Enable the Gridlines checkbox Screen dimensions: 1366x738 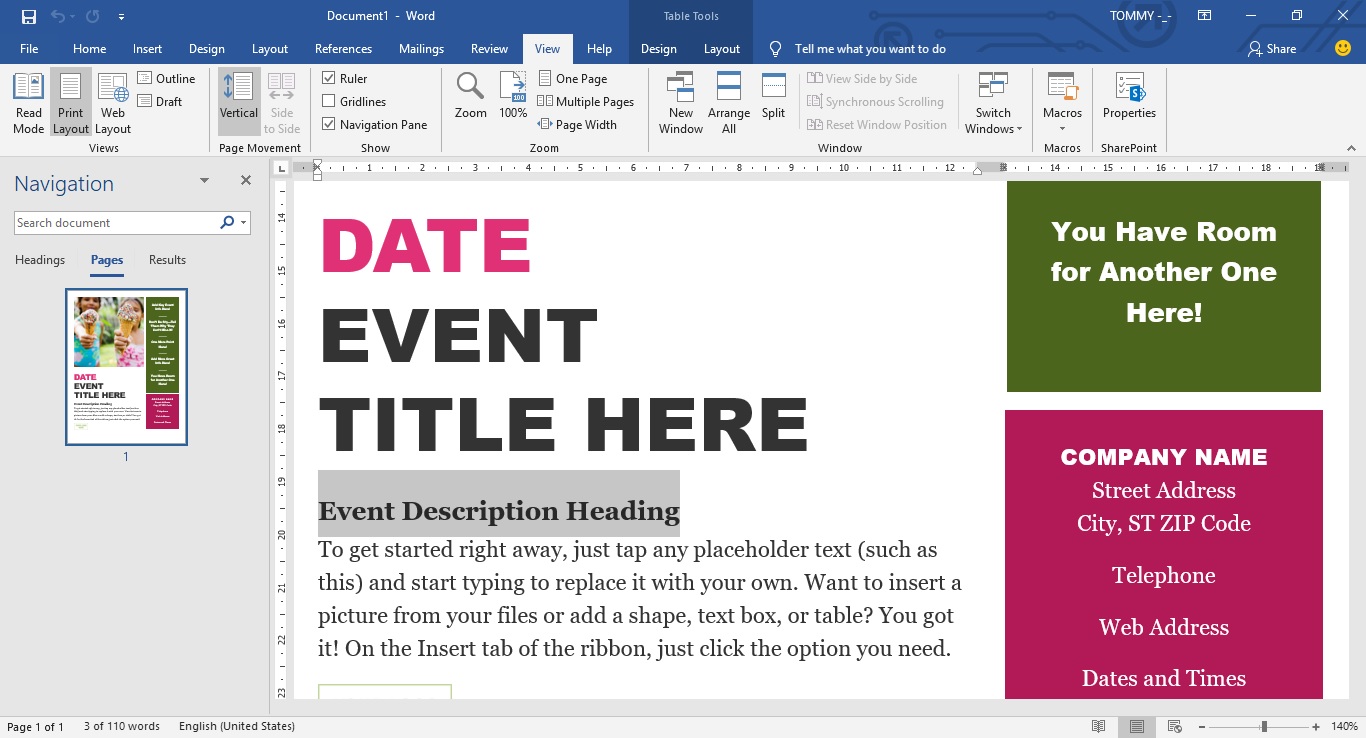click(328, 101)
